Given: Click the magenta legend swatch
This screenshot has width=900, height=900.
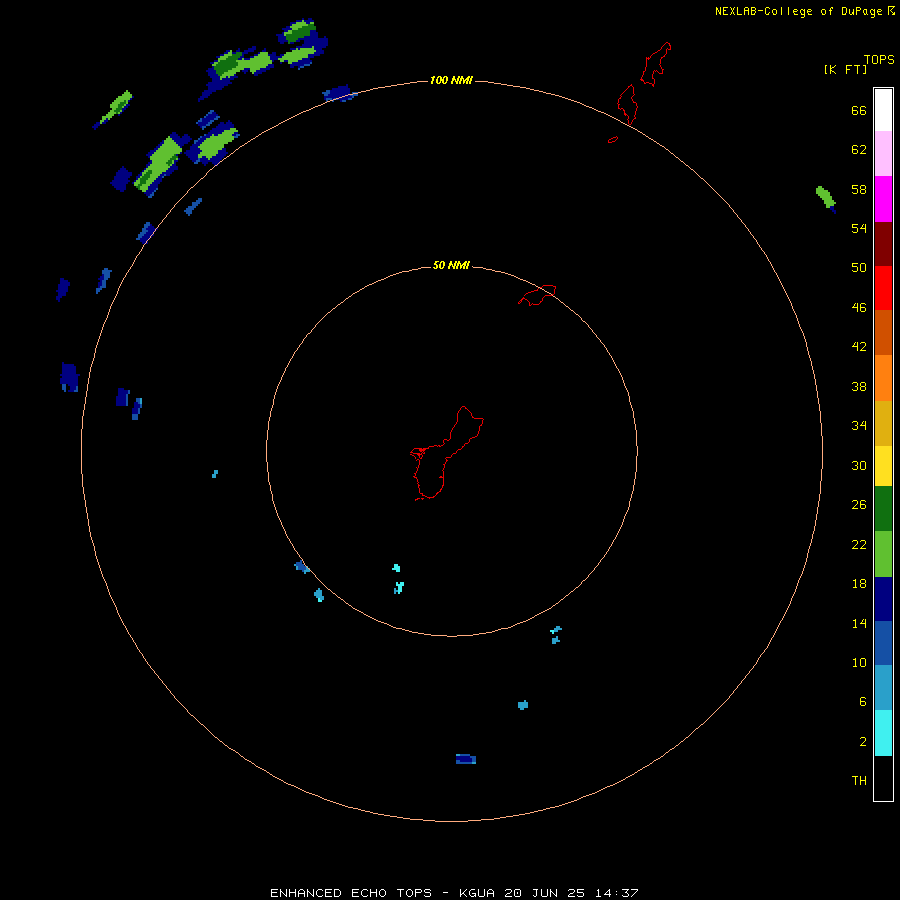Looking at the screenshot, I should [883, 199].
